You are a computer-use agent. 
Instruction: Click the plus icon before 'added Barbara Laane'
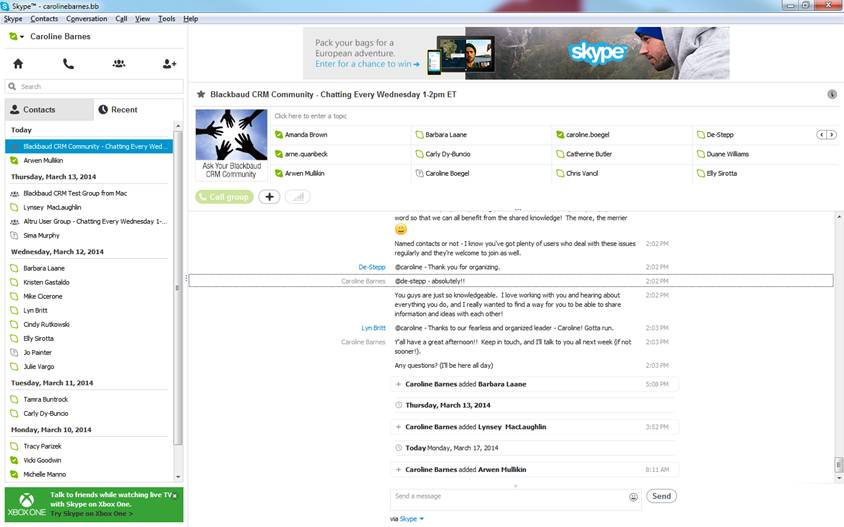click(x=398, y=384)
